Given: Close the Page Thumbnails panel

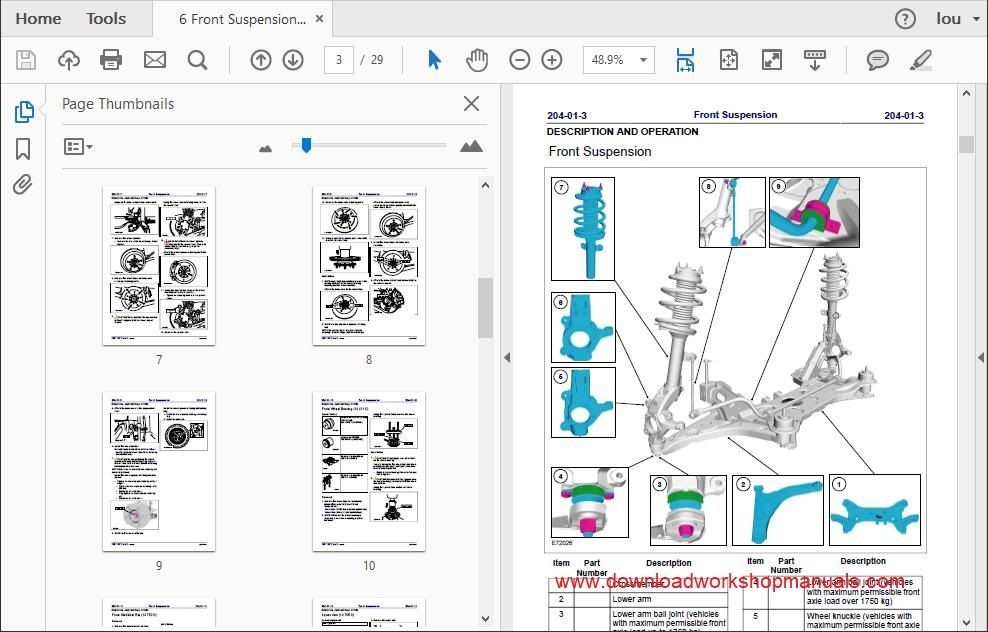Looking at the screenshot, I should click(x=471, y=103).
